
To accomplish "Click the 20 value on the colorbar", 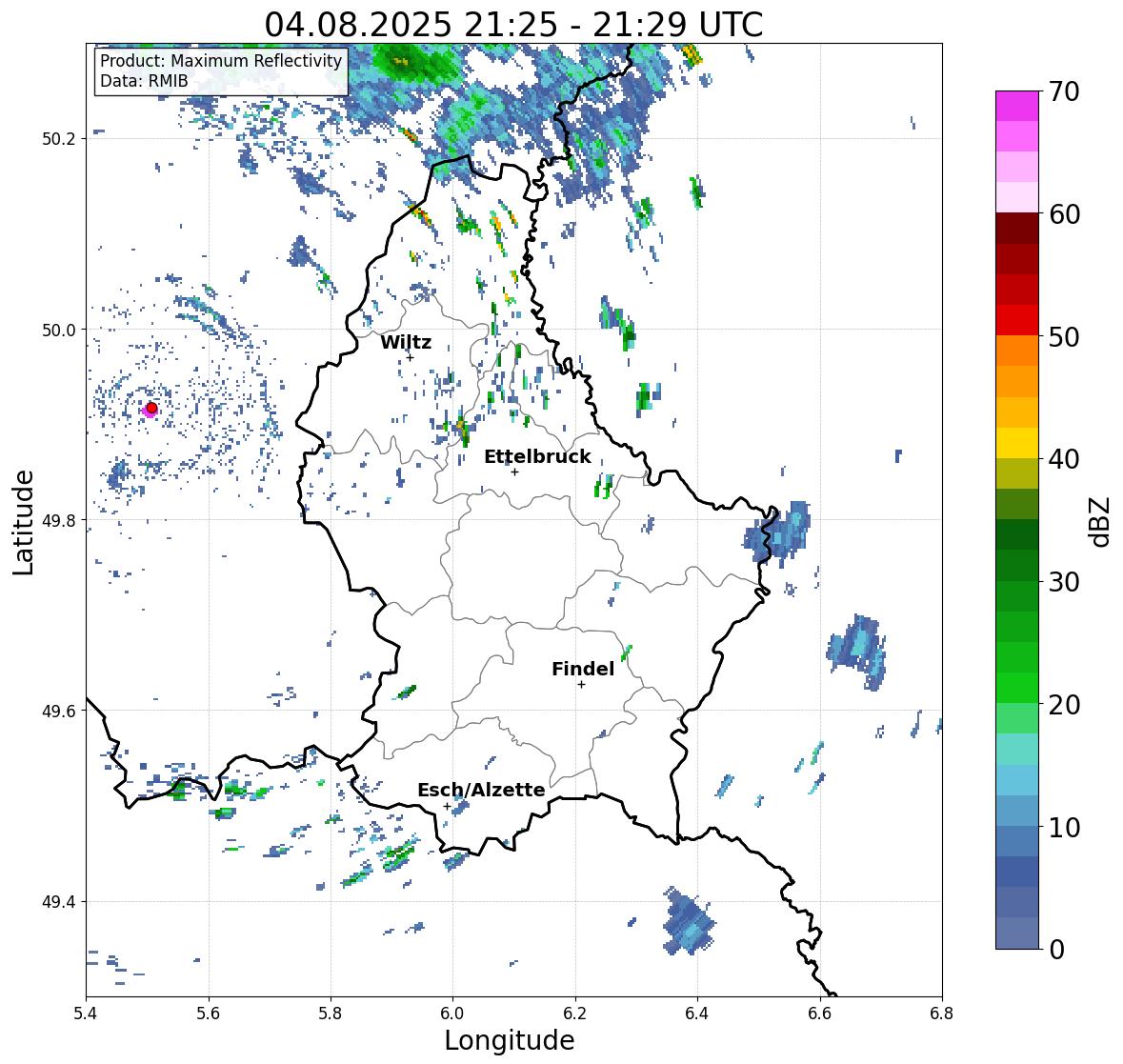I will (x=1064, y=705).
